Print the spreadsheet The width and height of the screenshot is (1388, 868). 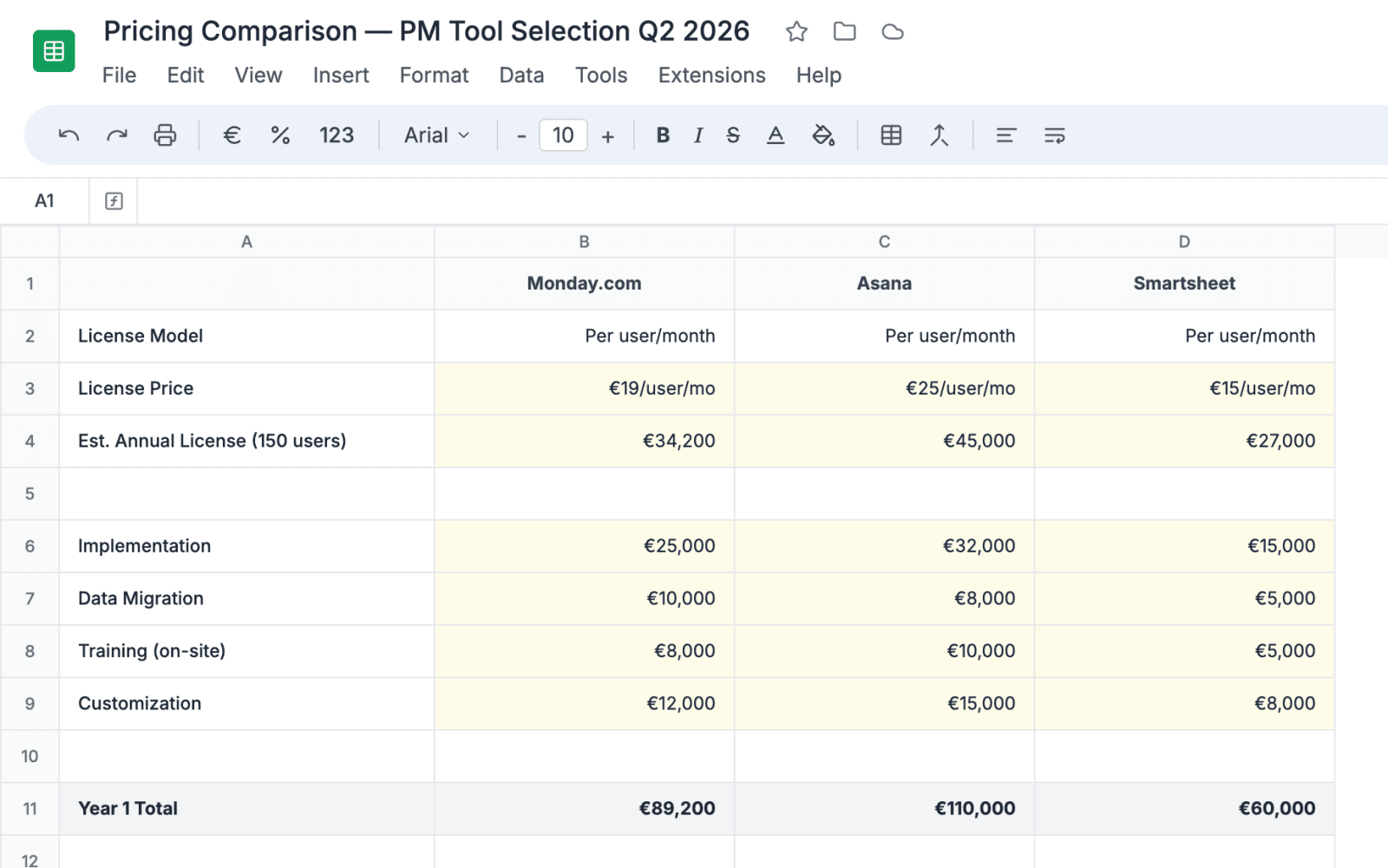(x=165, y=135)
